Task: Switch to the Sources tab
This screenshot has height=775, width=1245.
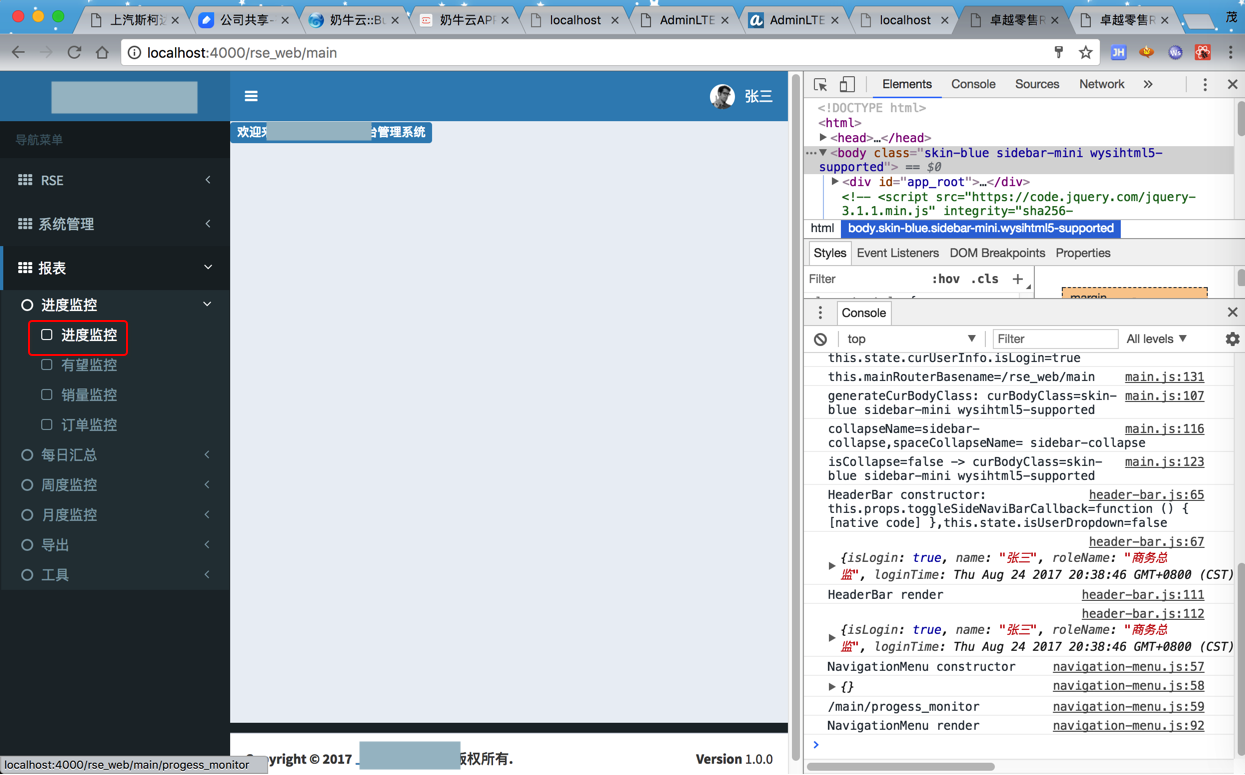Action: point(1037,85)
